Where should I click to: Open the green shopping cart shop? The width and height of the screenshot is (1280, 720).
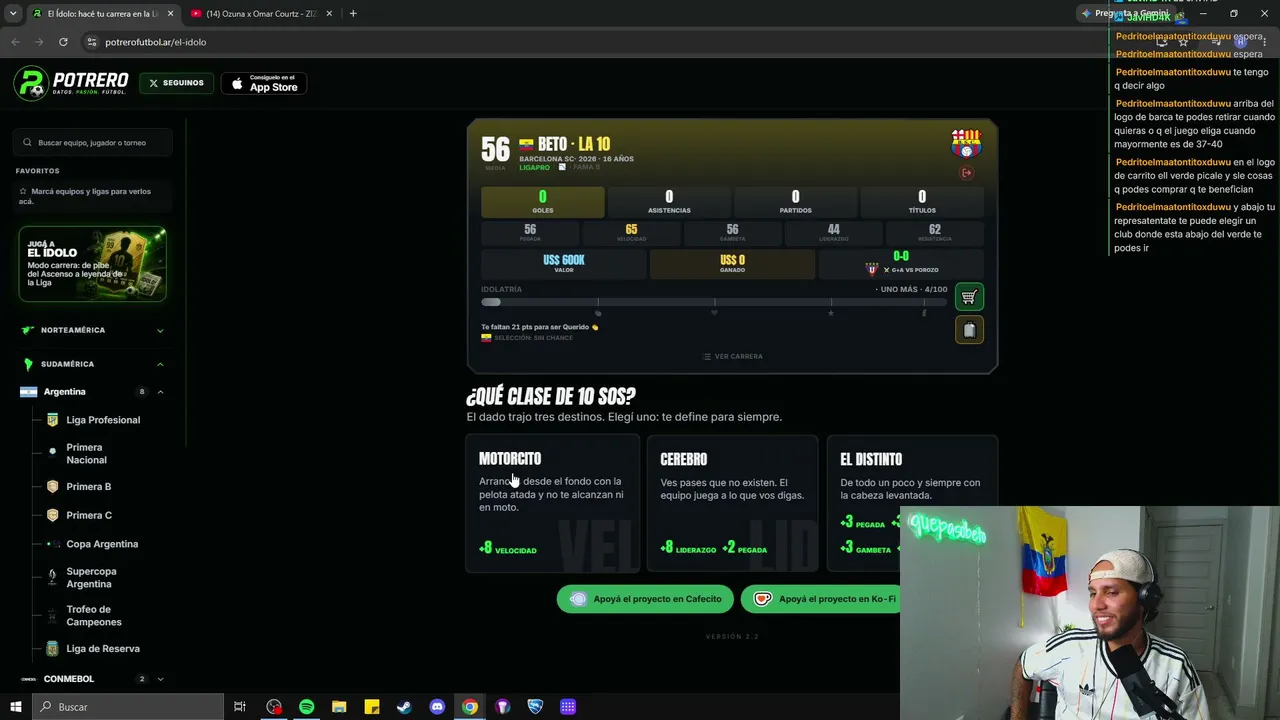click(969, 297)
